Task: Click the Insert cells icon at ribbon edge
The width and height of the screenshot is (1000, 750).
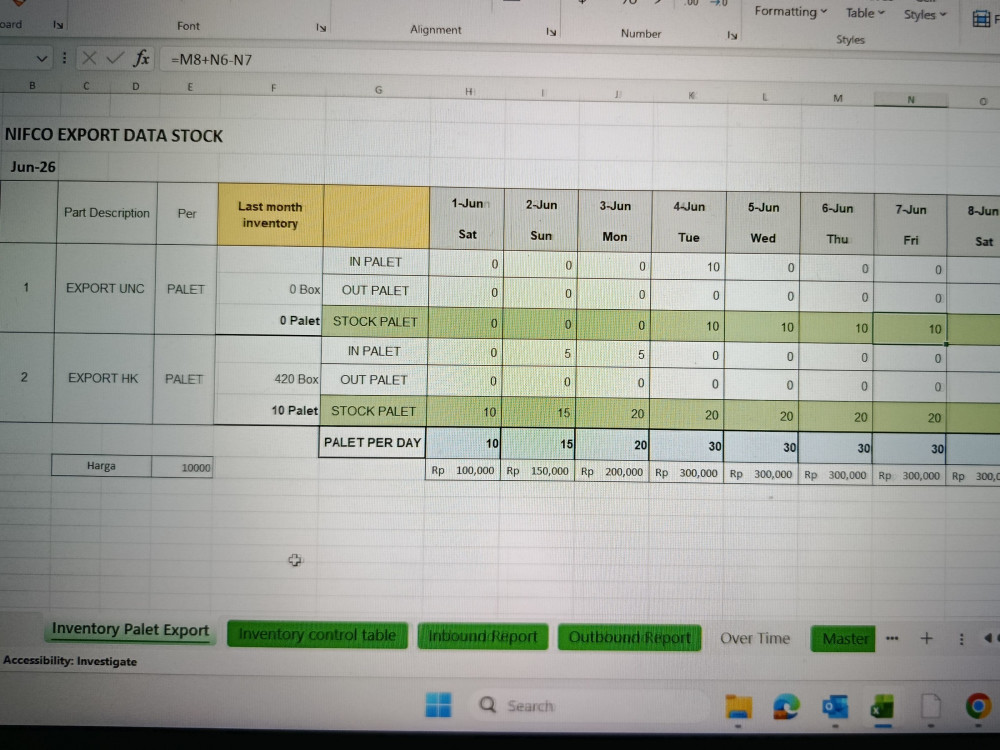Action: (x=981, y=19)
